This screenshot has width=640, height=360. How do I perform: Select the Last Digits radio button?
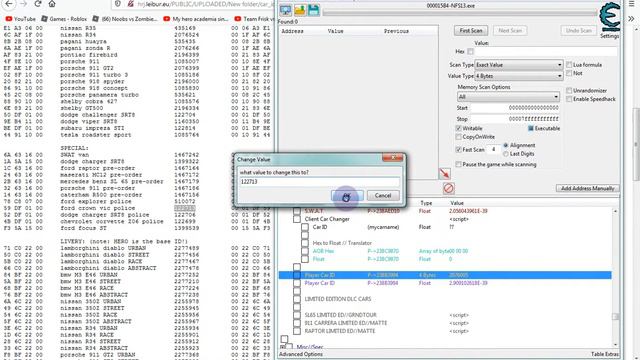coord(506,154)
